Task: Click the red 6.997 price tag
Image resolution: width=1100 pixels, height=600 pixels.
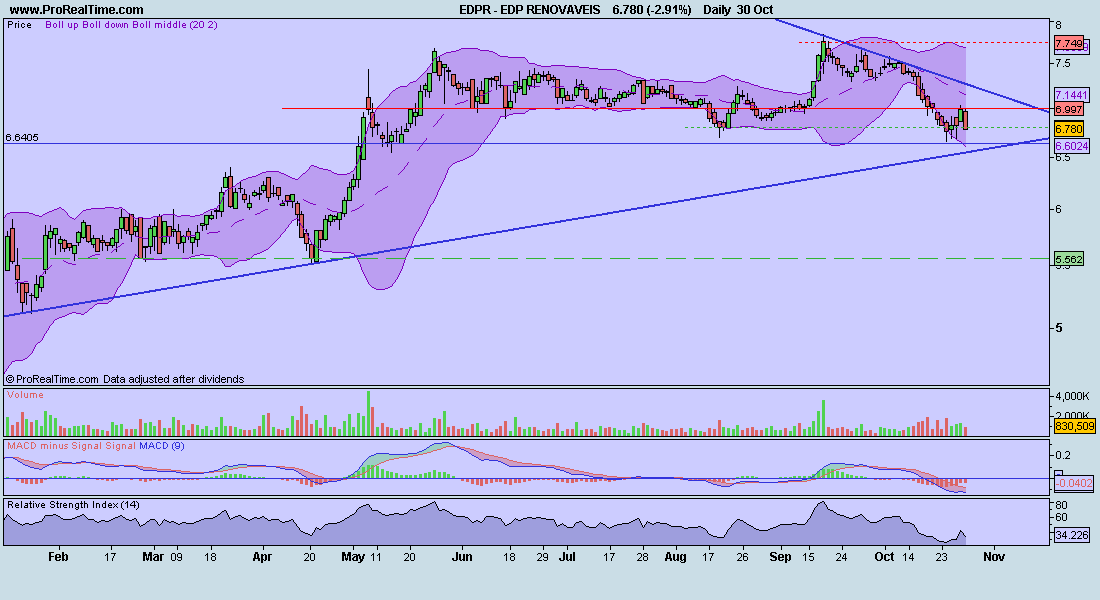Action: point(1069,109)
